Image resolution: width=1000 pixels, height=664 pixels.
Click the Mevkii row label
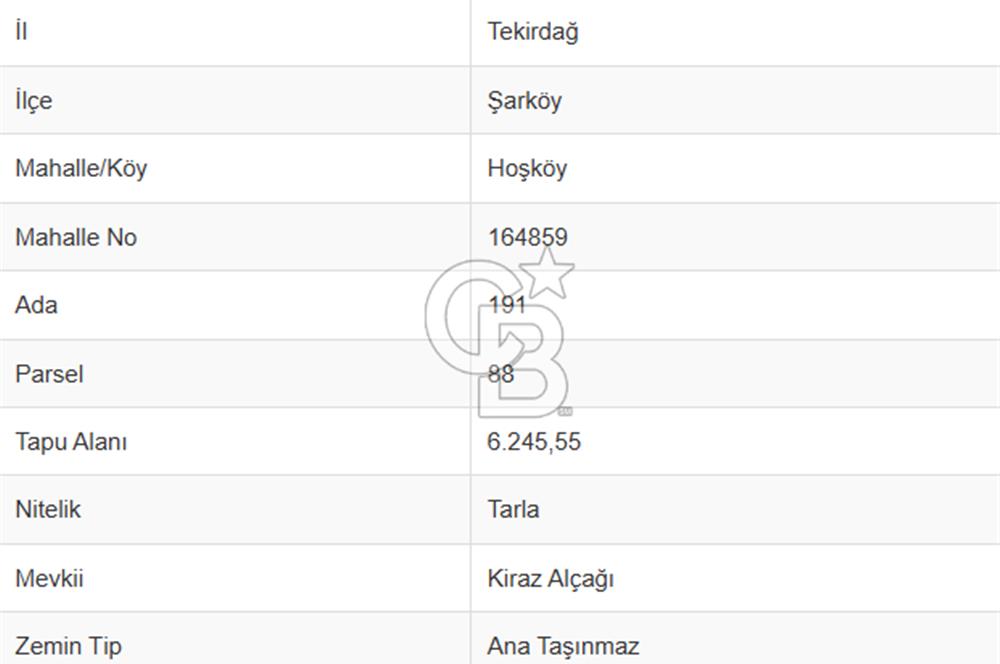point(48,578)
